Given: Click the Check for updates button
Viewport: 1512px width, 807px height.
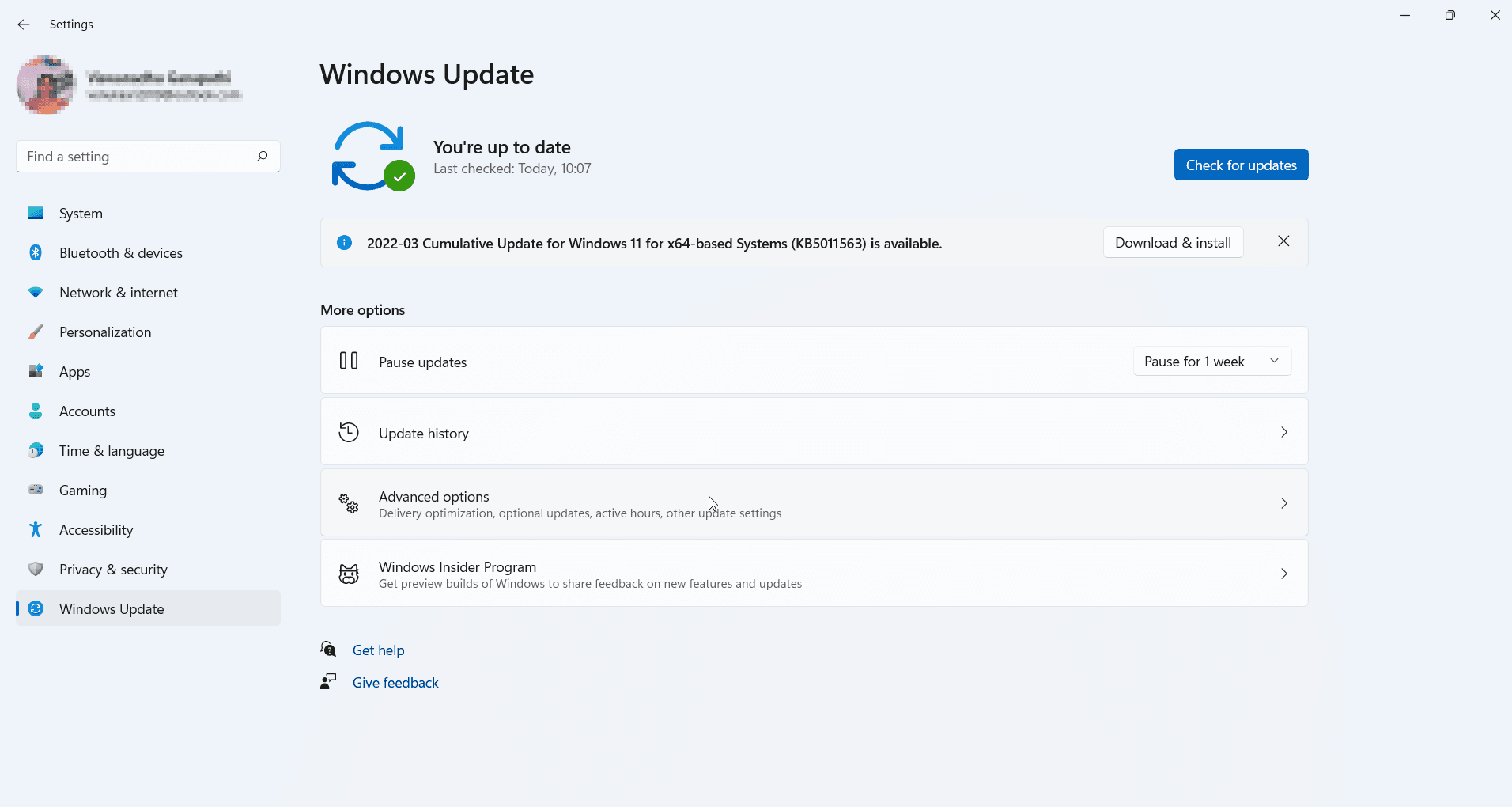Looking at the screenshot, I should (1240, 165).
